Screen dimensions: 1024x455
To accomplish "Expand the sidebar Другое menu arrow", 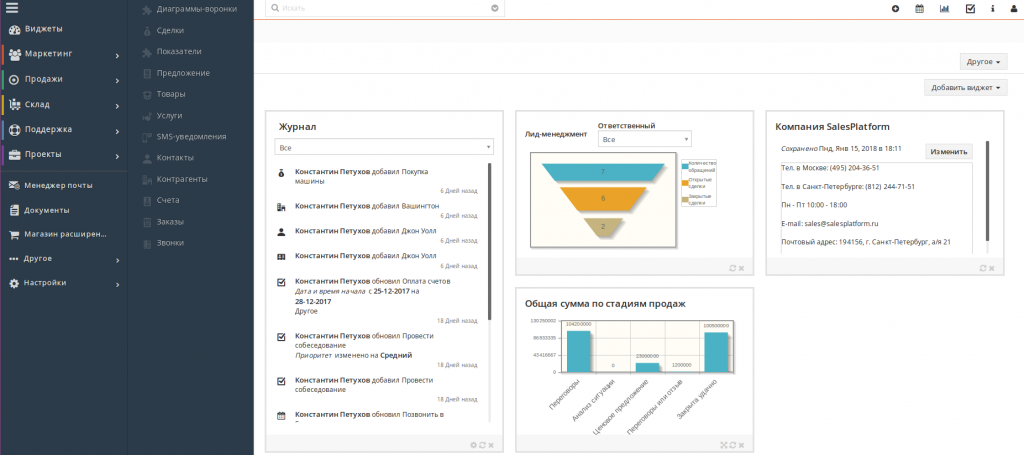I will coord(118,260).
